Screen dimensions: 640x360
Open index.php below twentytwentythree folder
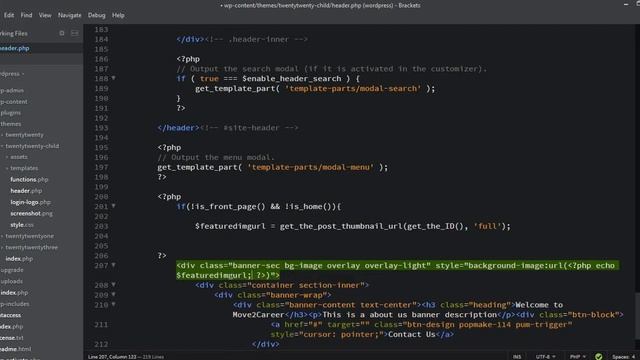tap(19, 259)
